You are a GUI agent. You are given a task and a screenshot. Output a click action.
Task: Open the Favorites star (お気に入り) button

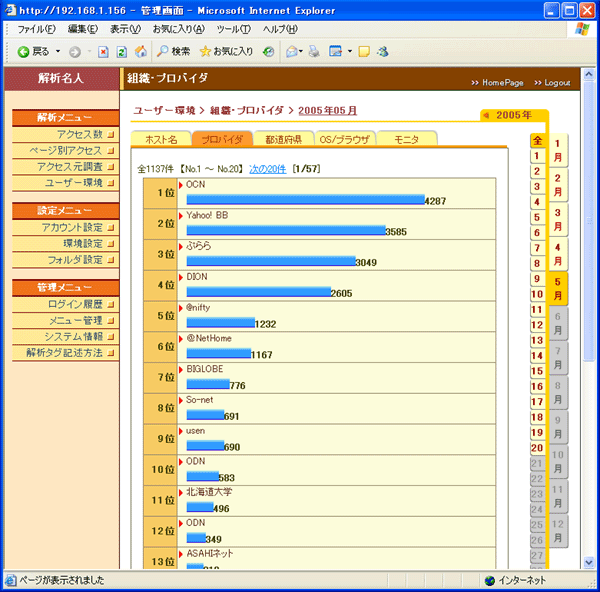226,51
